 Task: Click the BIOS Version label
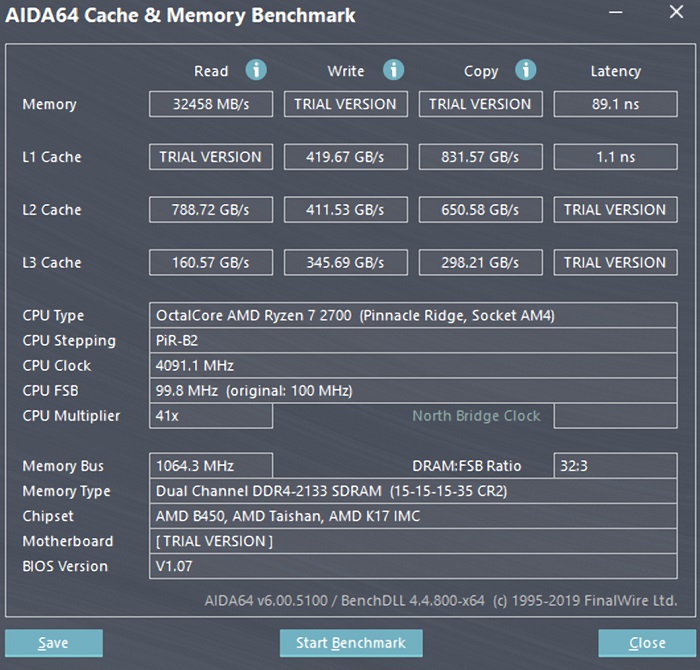(65, 566)
